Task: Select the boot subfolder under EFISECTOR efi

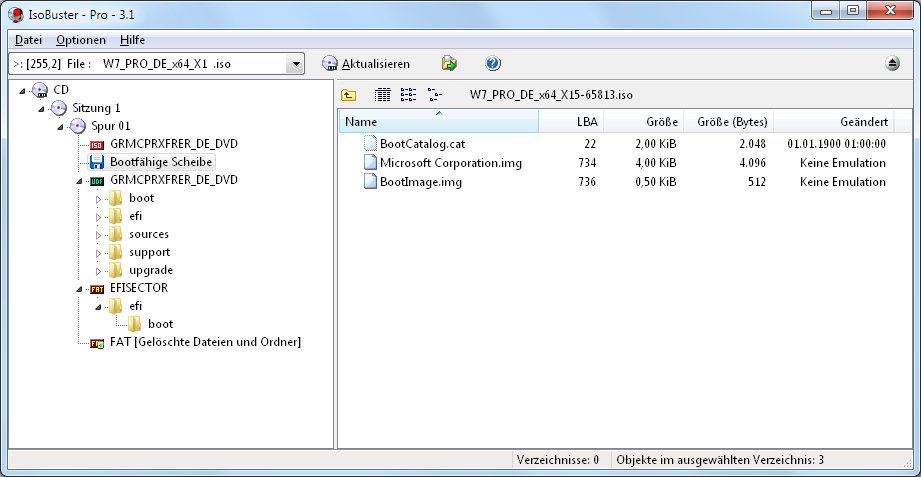Action: pos(160,324)
